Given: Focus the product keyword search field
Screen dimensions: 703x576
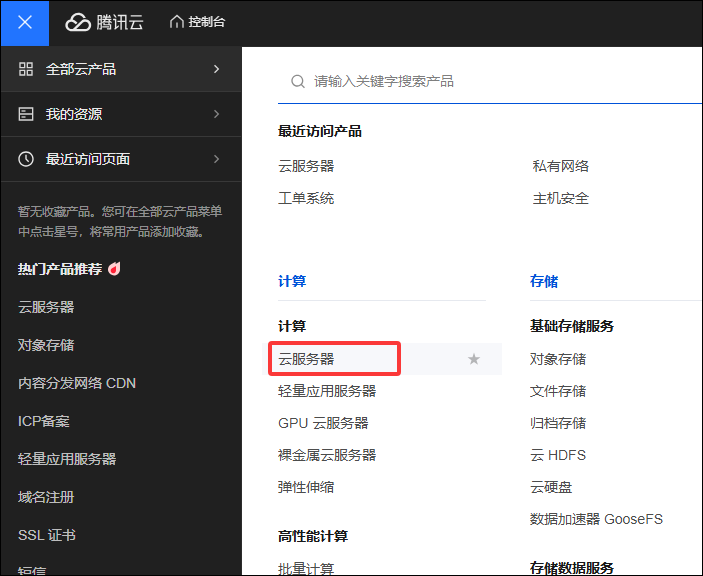Looking at the screenshot, I should (490, 82).
